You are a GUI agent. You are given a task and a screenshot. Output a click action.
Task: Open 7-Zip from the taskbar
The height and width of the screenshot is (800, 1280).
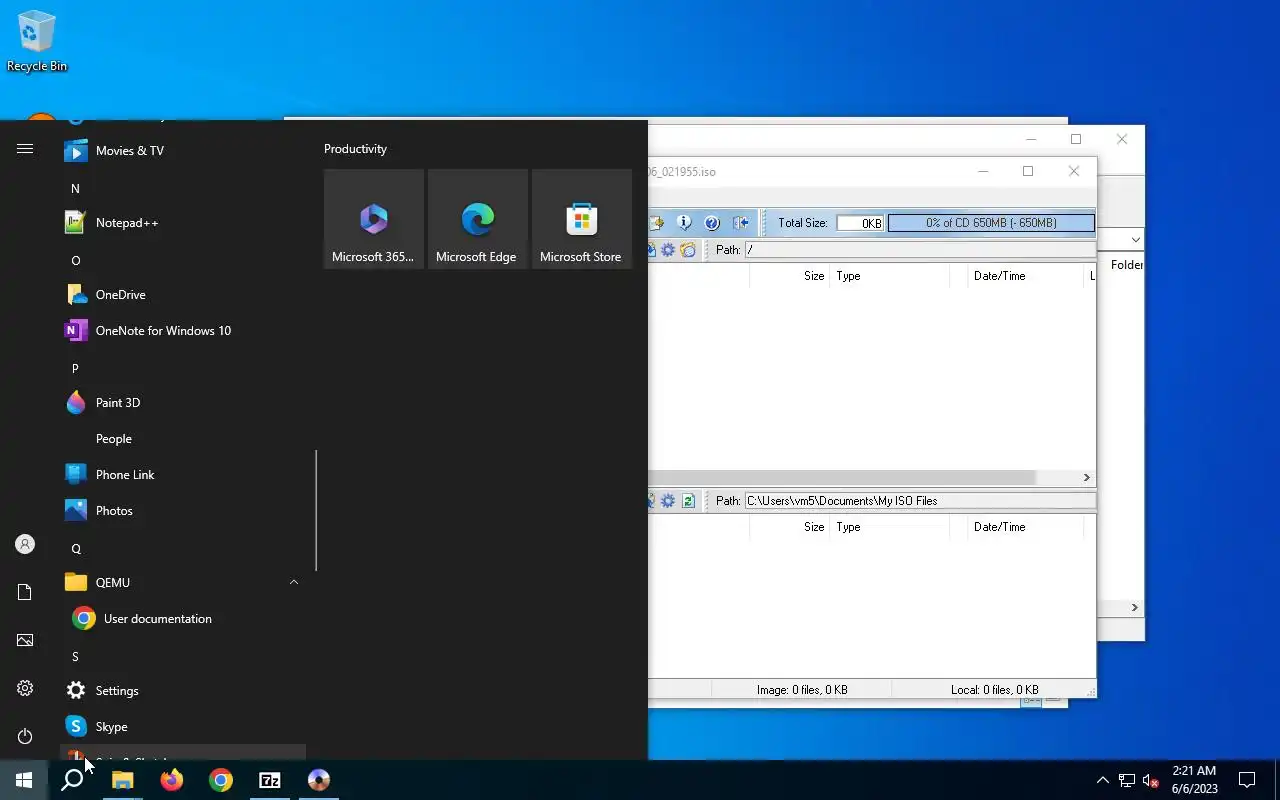pos(269,780)
